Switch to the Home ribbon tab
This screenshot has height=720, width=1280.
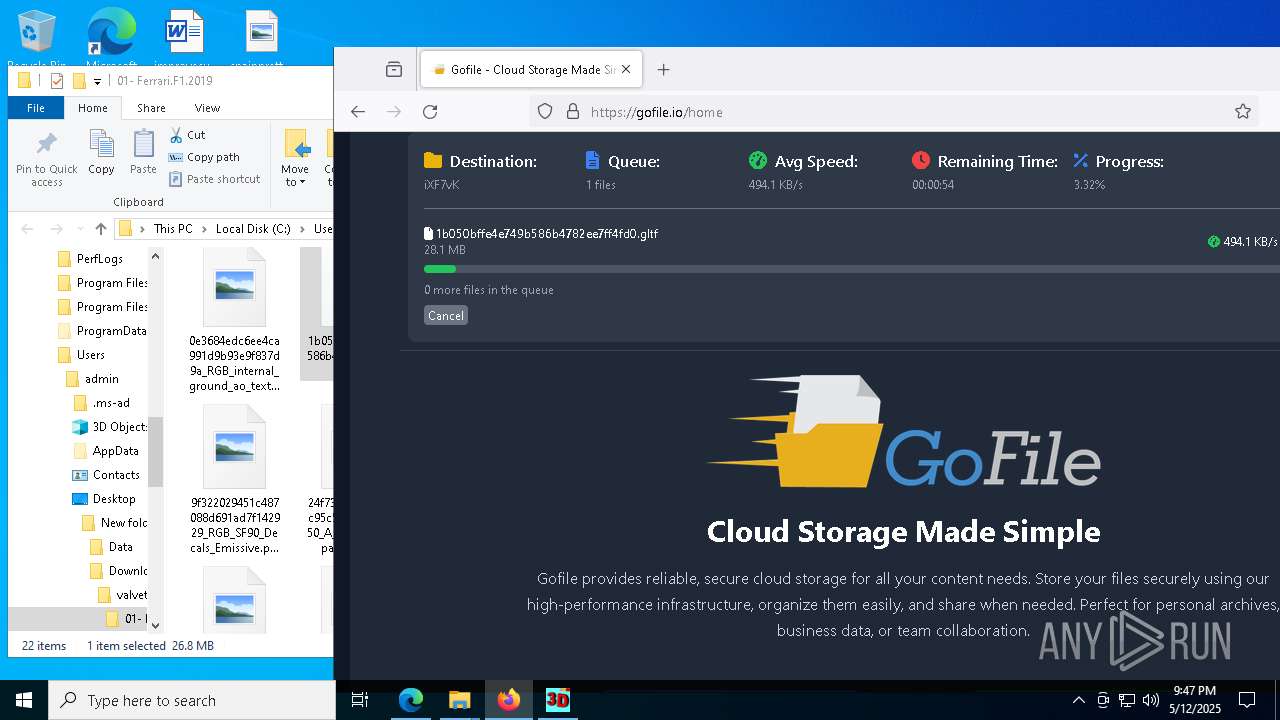[x=93, y=108]
